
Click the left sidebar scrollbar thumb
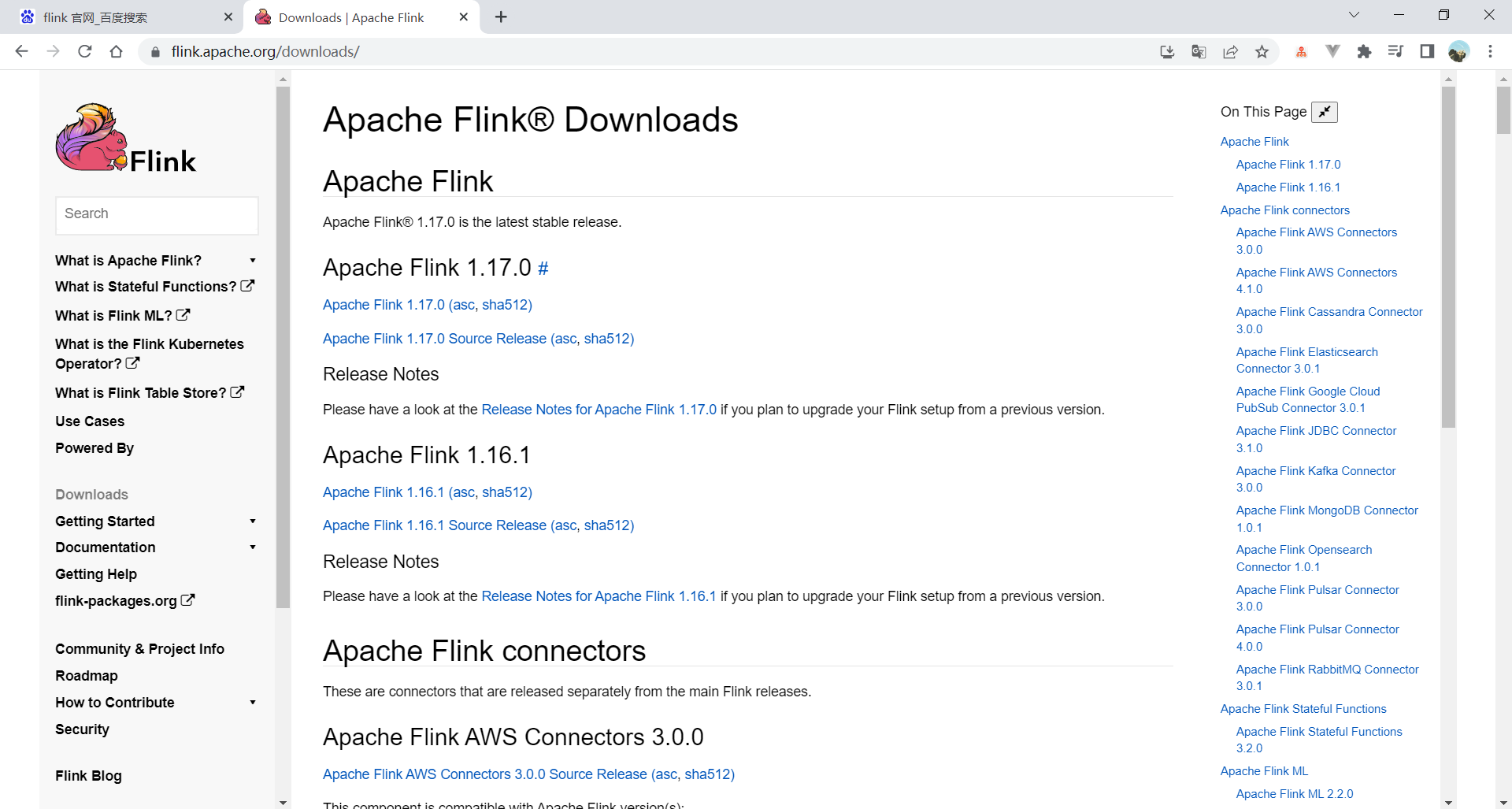(283, 347)
